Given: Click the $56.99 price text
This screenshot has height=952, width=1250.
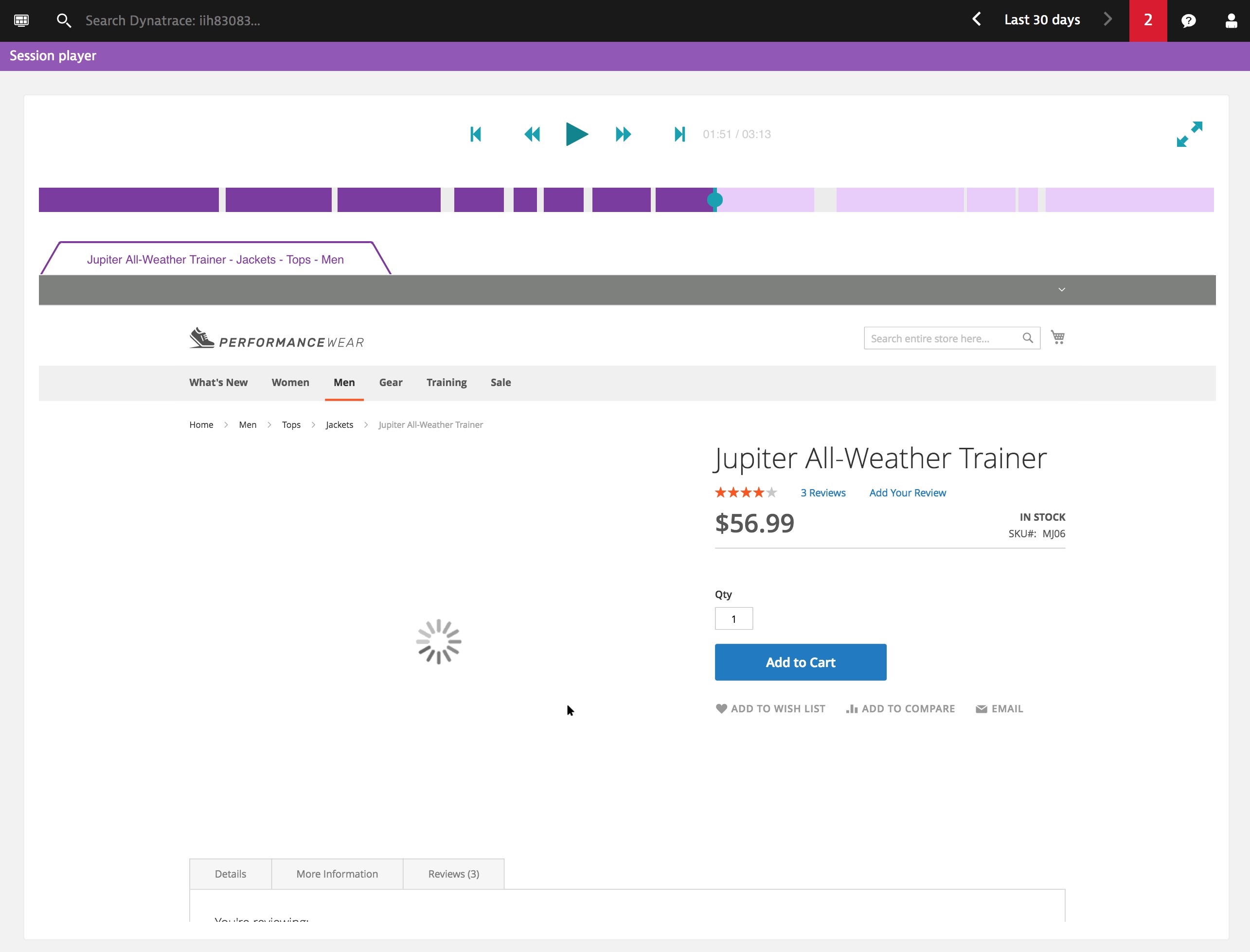Looking at the screenshot, I should (x=754, y=523).
